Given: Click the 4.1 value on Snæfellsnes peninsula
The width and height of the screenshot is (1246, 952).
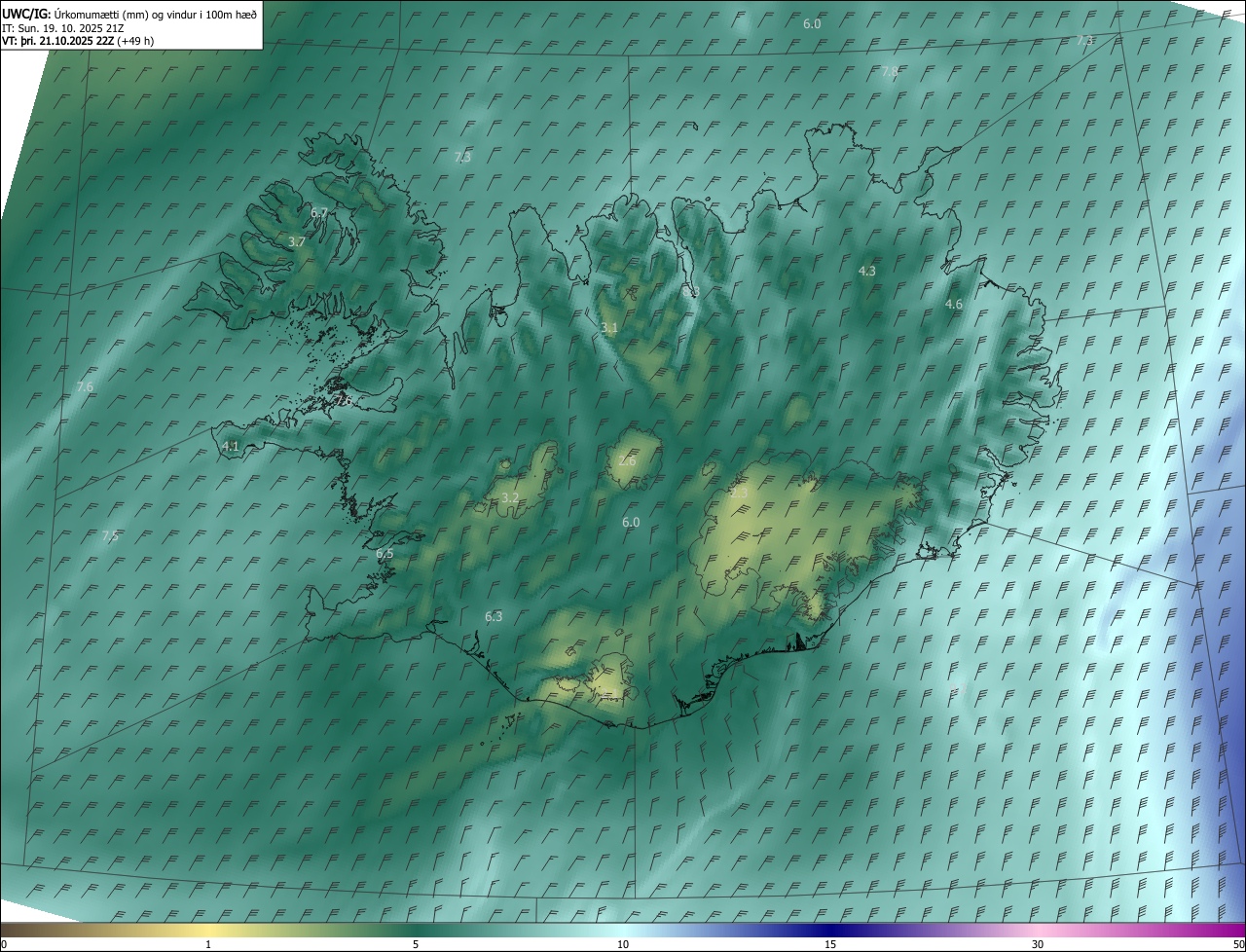Looking at the screenshot, I should pyautogui.click(x=231, y=446).
